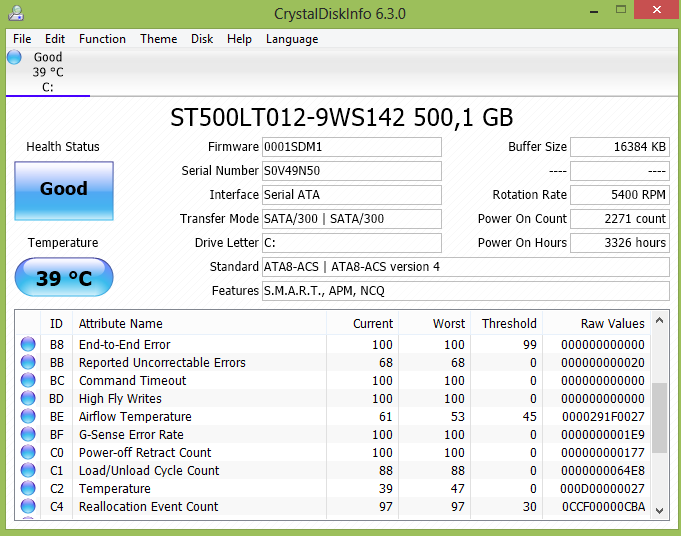Viewport: 681px width, 536px height.
Task: Click raw value 0000000064E8
Action: pos(603,470)
